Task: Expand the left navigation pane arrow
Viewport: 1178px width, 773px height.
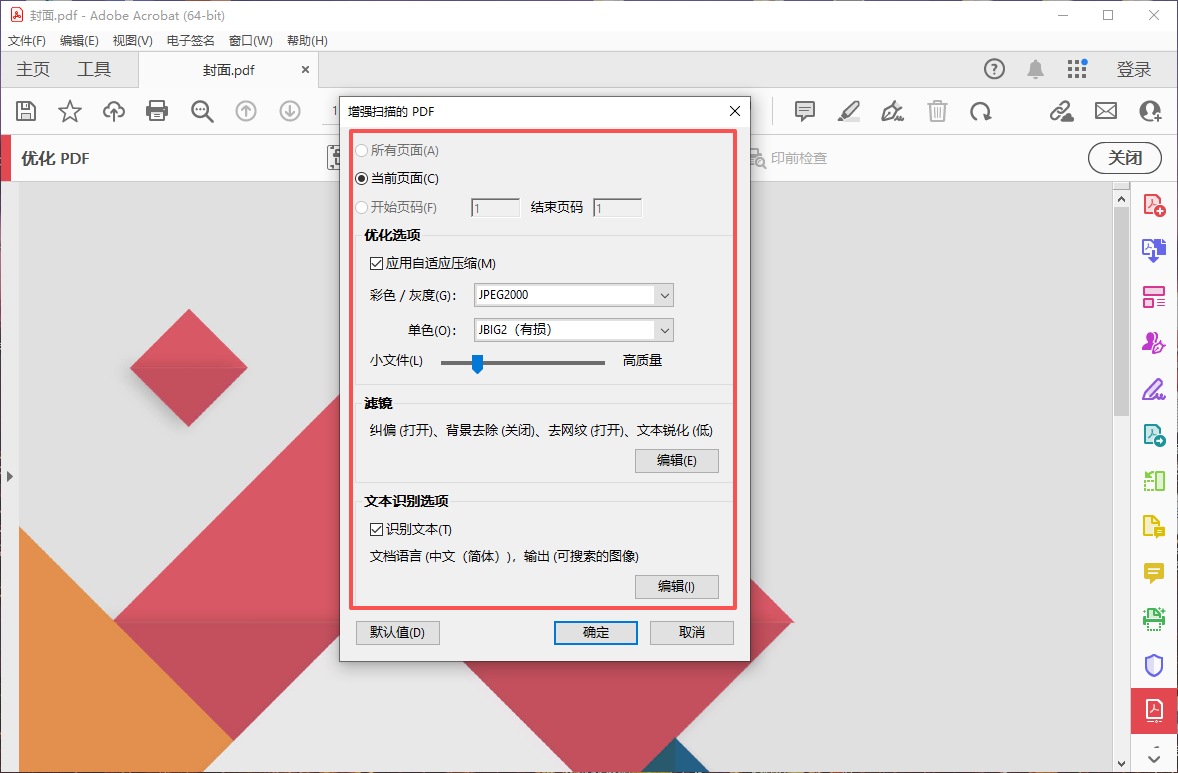Action: click(10, 476)
